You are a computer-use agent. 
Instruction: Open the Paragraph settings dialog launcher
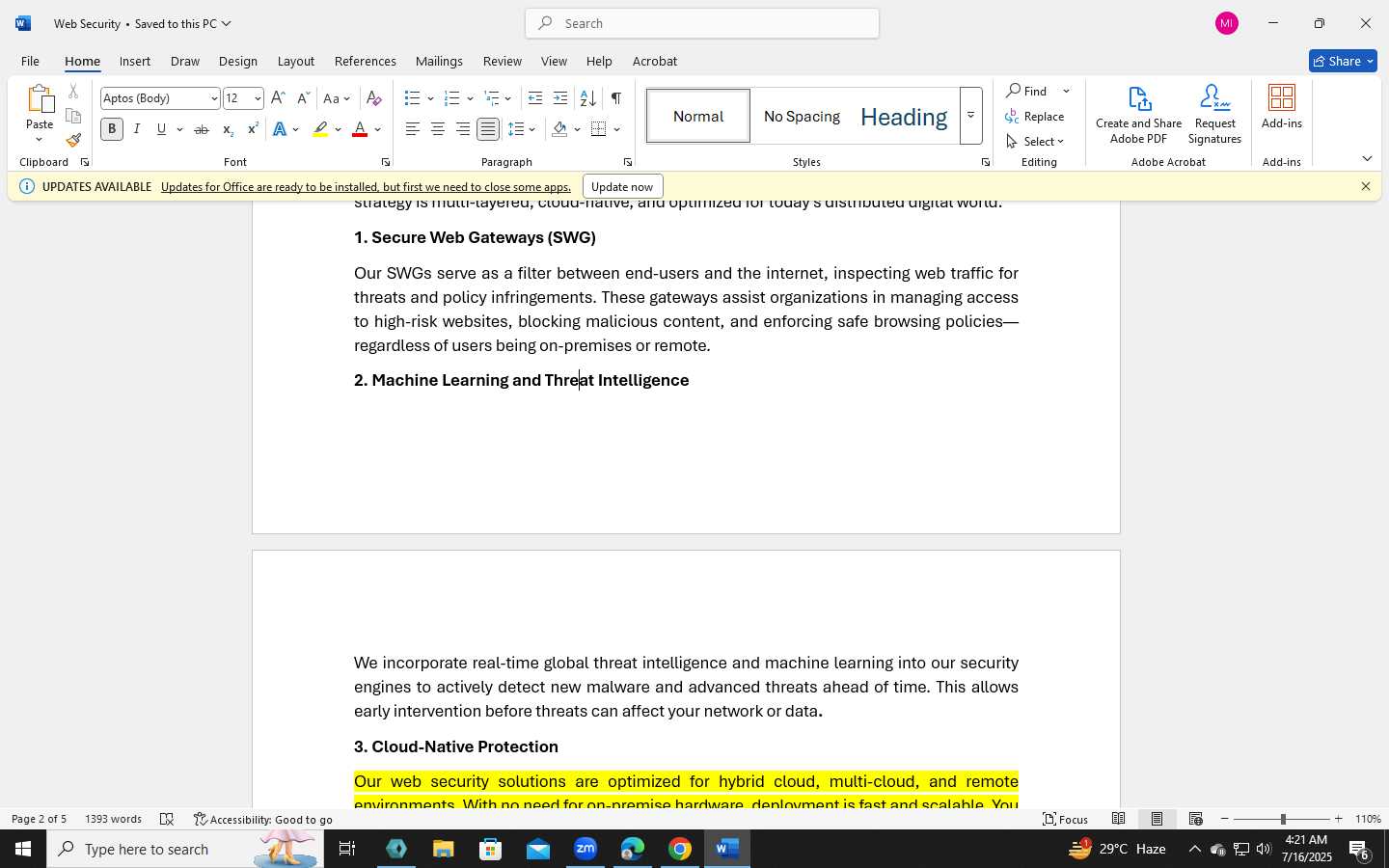(627, 162)
